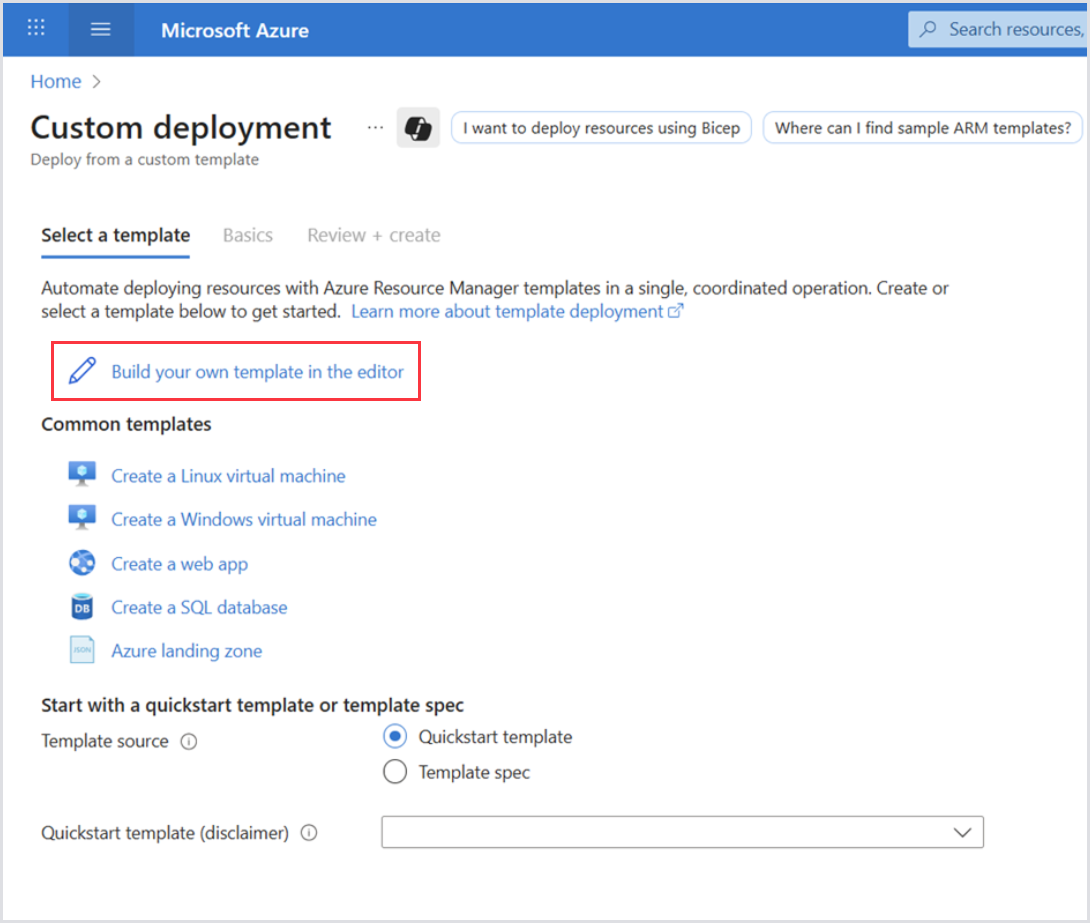Click the web app globe icon
1090x923 pixels.
[82, 563]
